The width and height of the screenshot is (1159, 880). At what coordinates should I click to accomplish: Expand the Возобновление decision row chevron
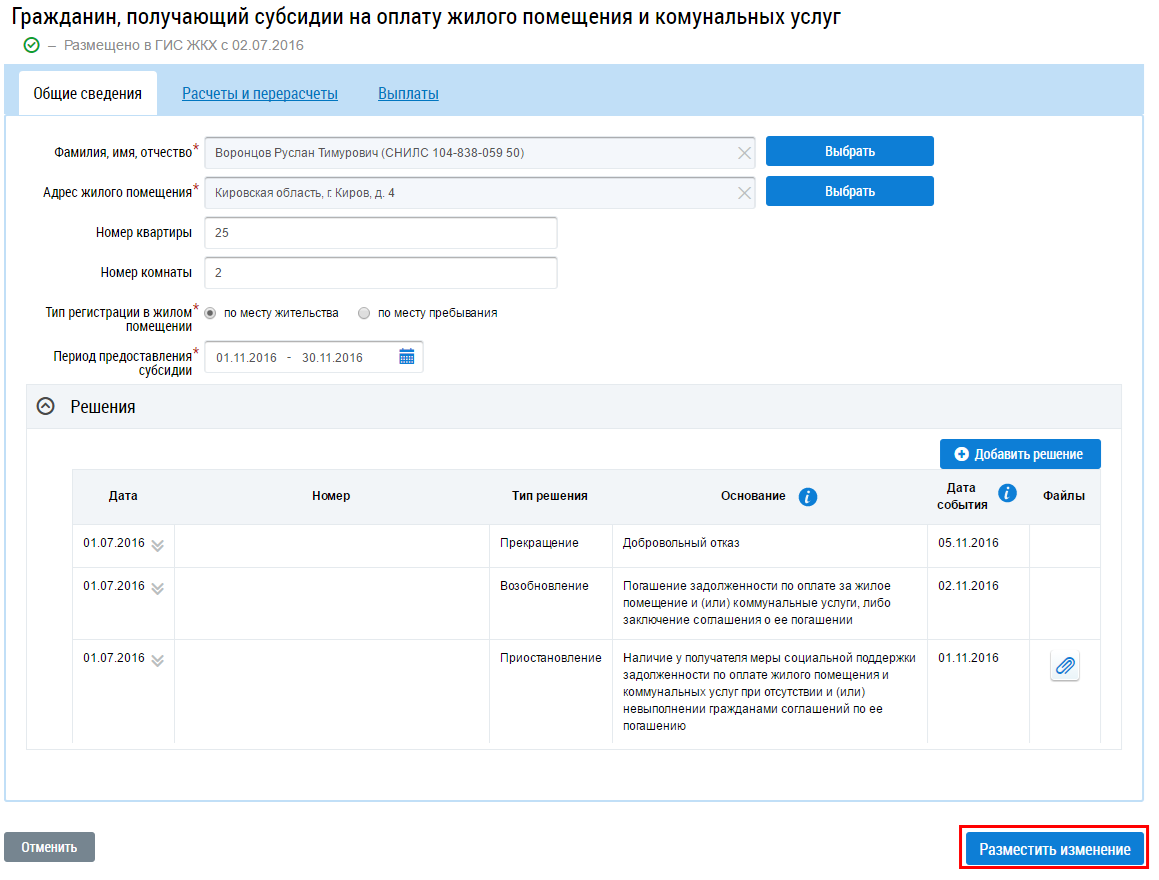pos(157,588)
